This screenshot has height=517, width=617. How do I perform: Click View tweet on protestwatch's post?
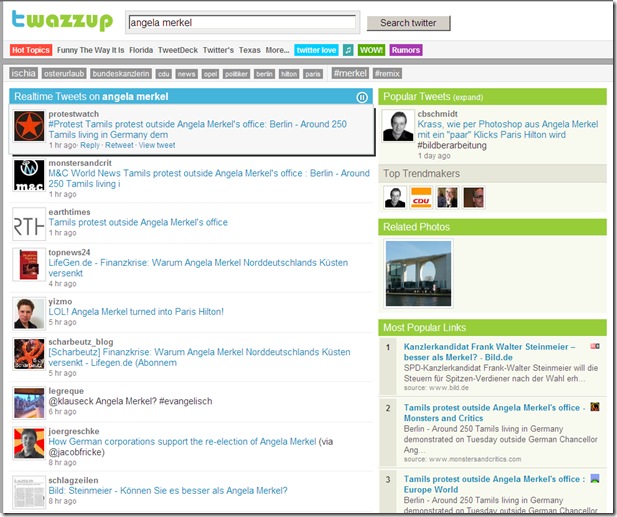(157, 145)
